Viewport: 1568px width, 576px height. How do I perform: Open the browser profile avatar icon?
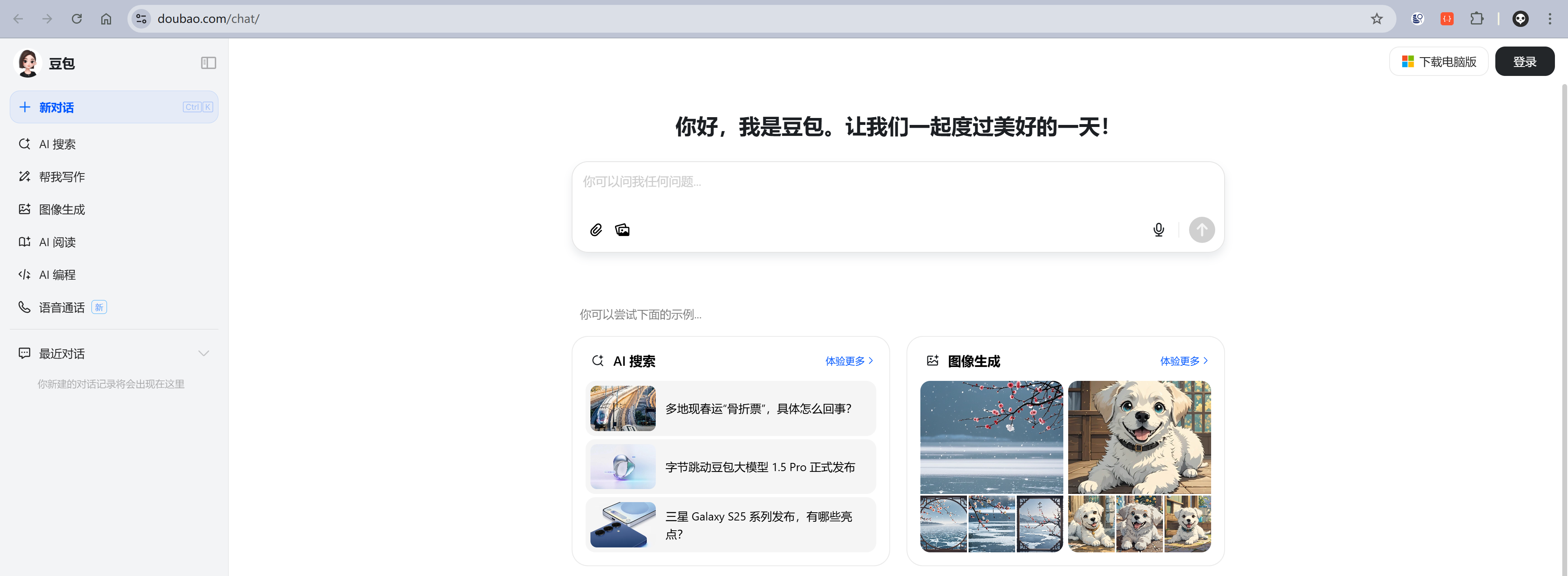pyautogui.click(x=1520, y=19)
